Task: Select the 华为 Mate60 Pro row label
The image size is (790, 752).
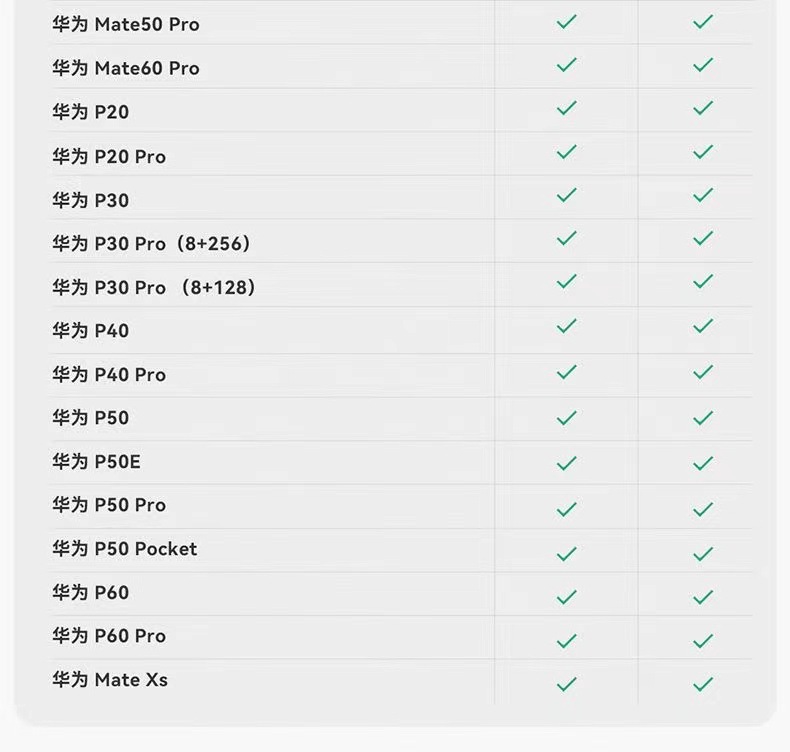Action: point(126,68)
